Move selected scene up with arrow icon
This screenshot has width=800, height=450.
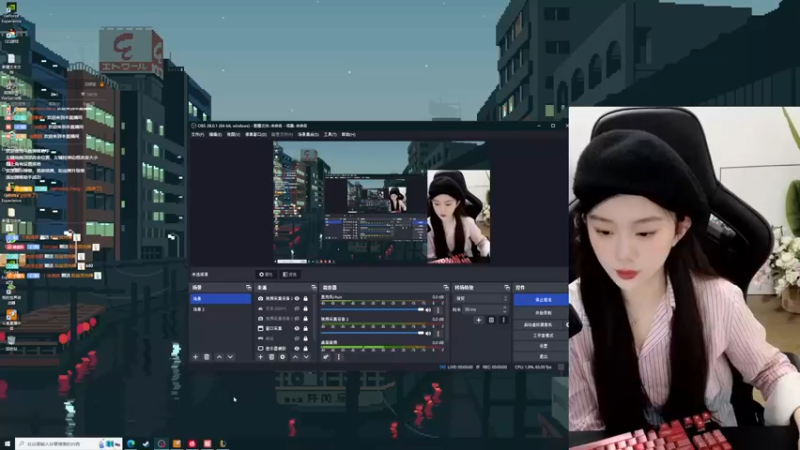click(x=219, y=357)
